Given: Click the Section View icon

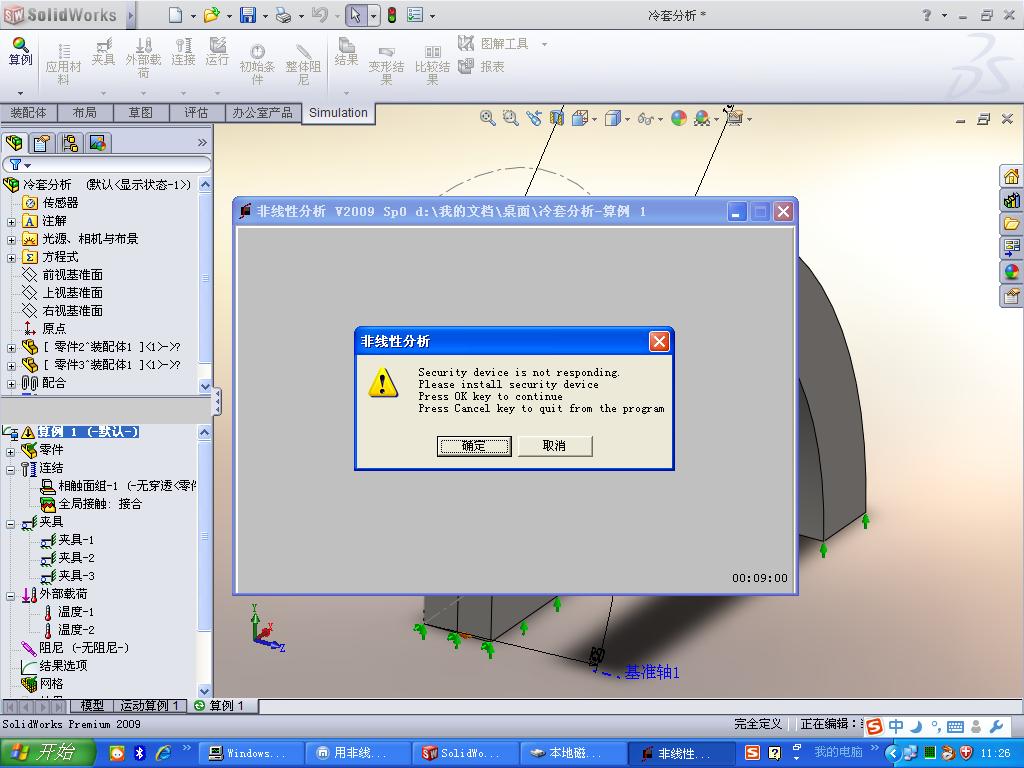Looking at the screenshot, I should (x=556, y=118).
